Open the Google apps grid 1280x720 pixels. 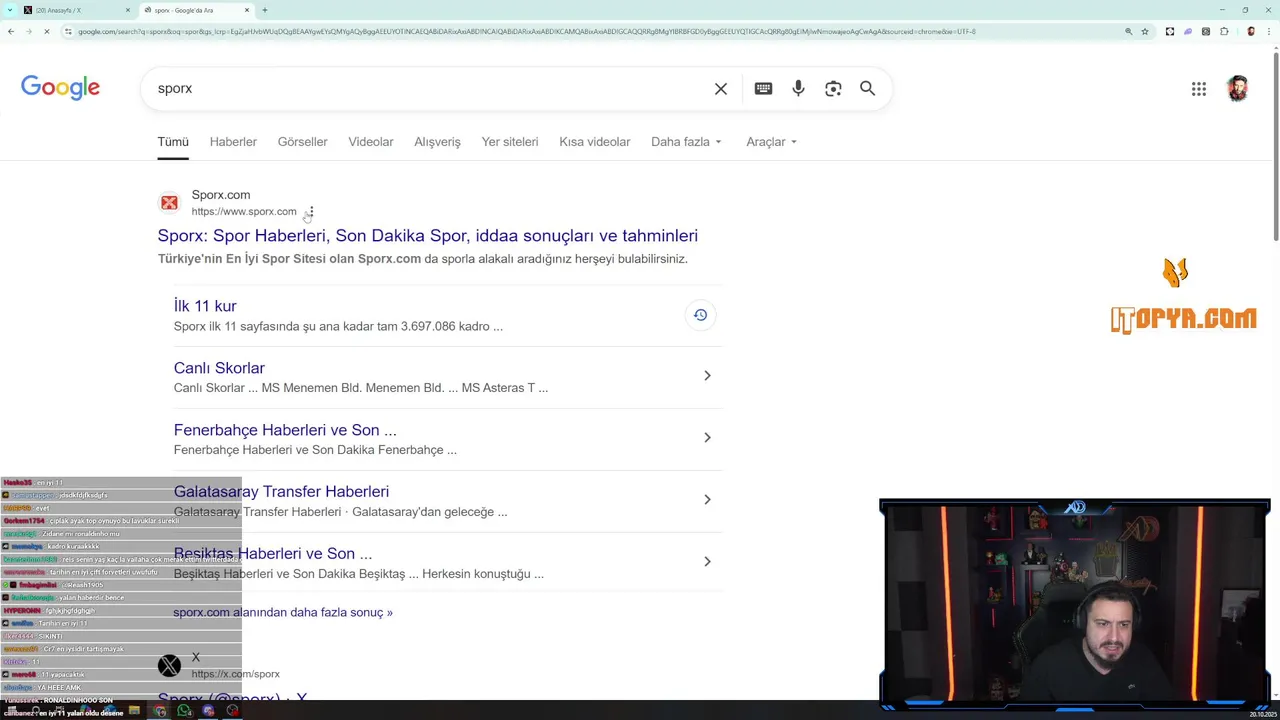point(1199,89)
